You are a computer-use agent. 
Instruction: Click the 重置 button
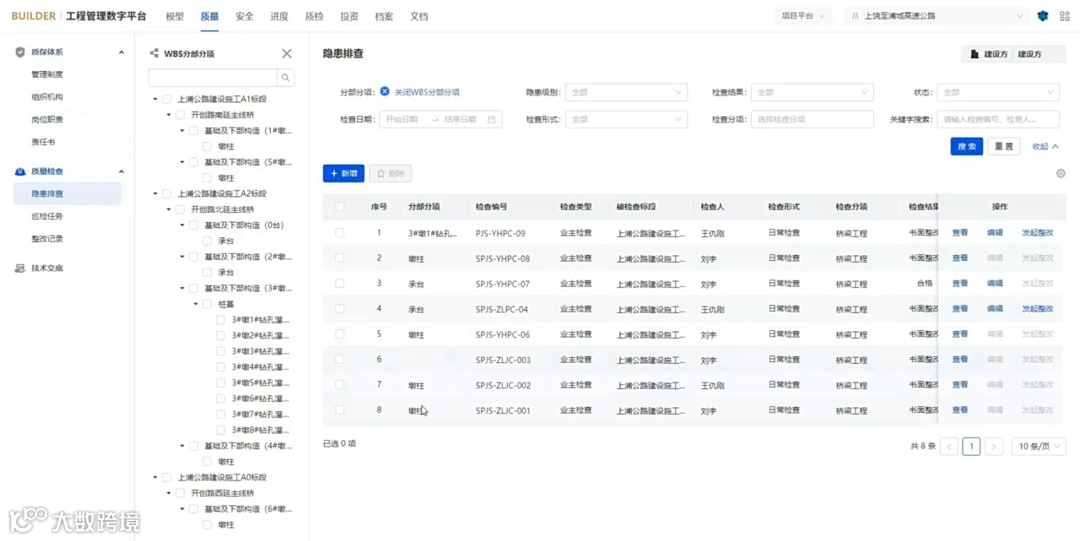(1004, 146)
